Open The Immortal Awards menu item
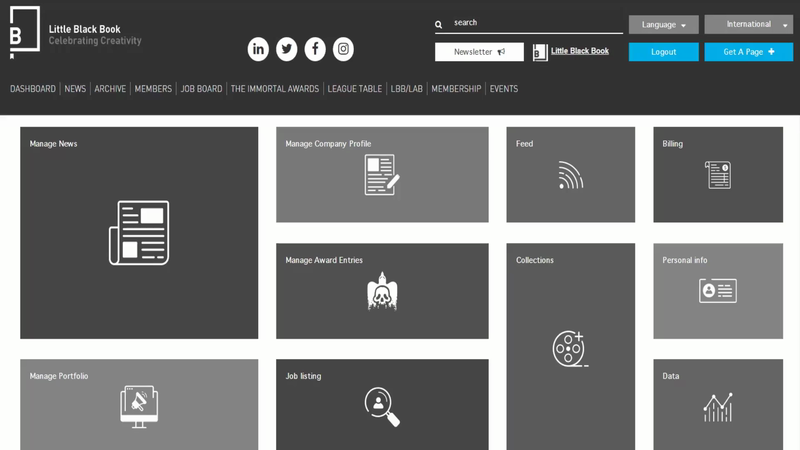Screen dimensions: 800x450 point(274,89)
